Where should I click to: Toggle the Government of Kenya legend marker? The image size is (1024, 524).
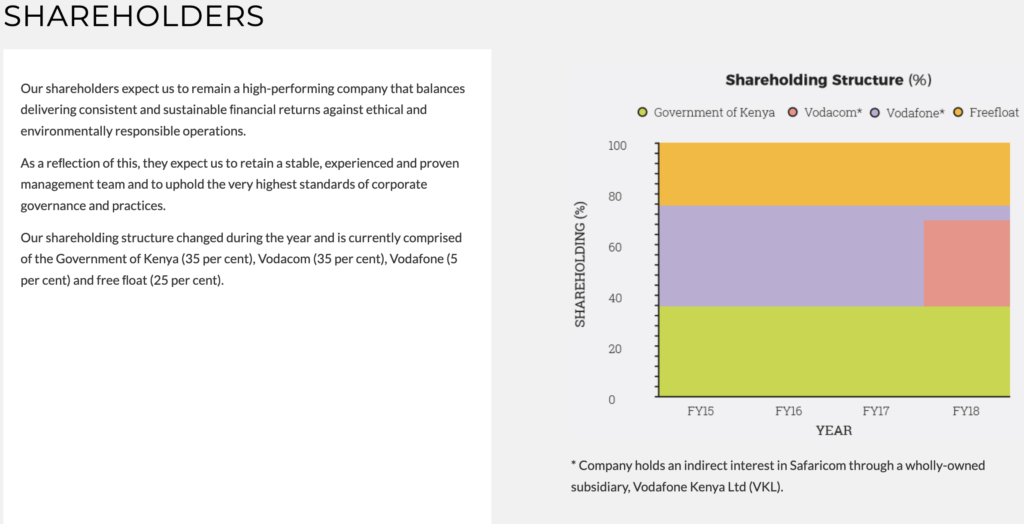643,112
